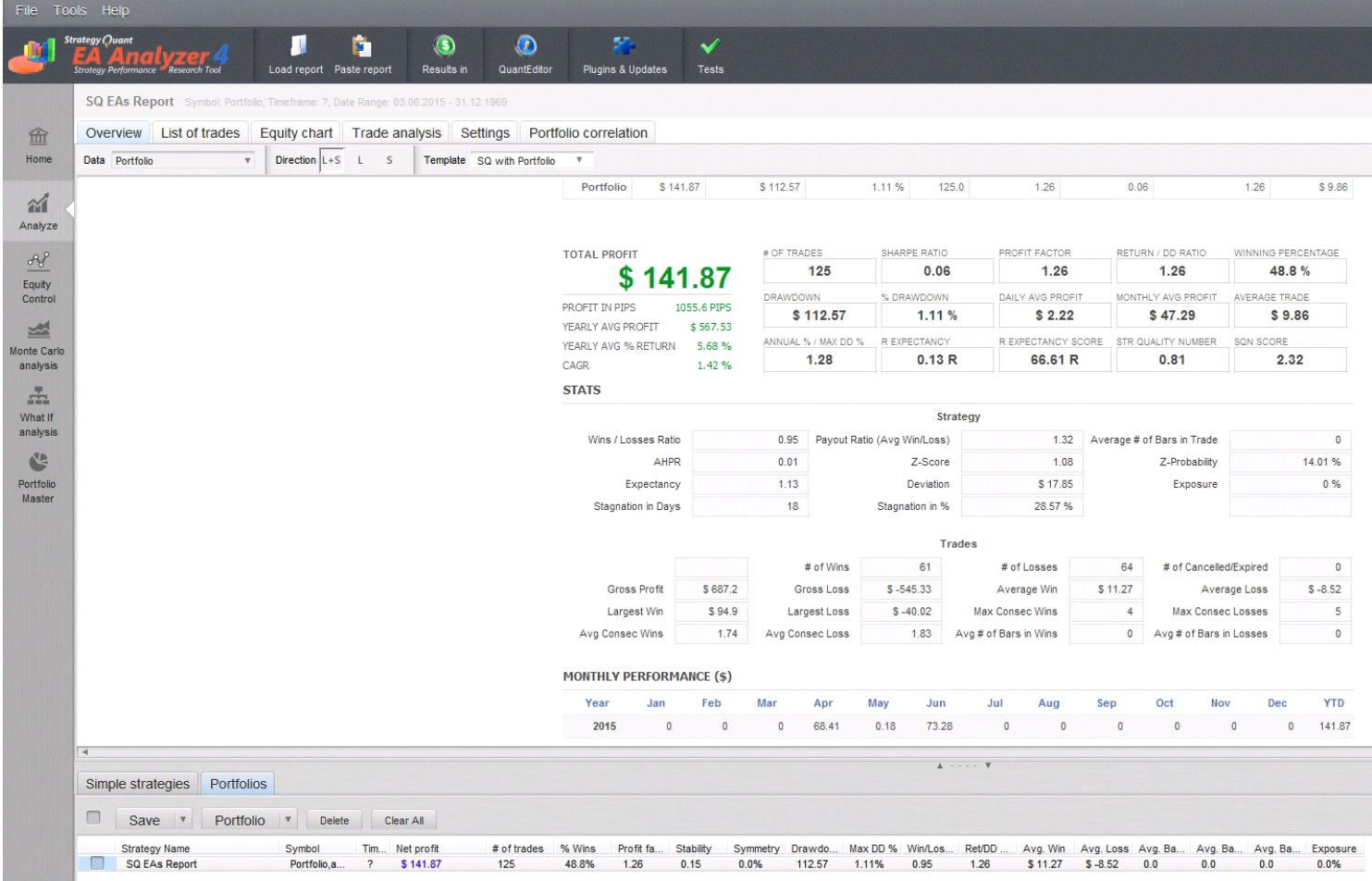Click the Clear All button
The height and width of the screenshot is (881, 1372).
pyautogui.click(x=404, y=821)
